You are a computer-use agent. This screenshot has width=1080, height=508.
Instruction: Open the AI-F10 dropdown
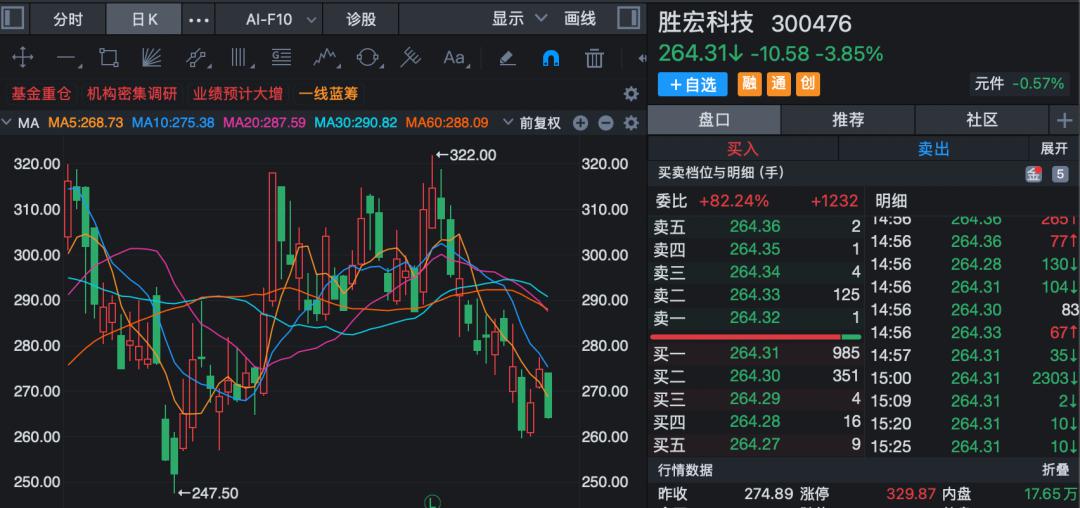283,19
